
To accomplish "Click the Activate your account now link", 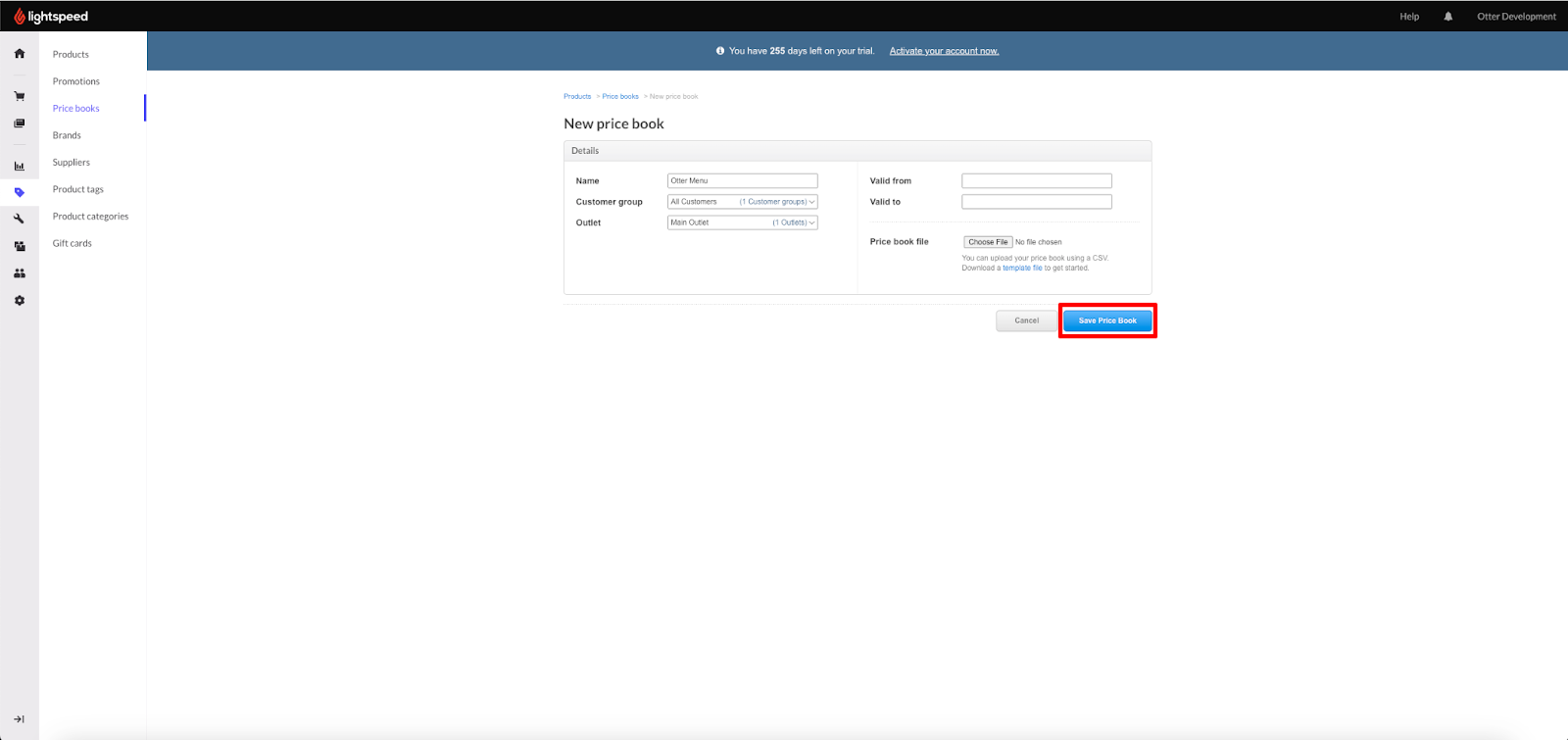I will point(944,51).
